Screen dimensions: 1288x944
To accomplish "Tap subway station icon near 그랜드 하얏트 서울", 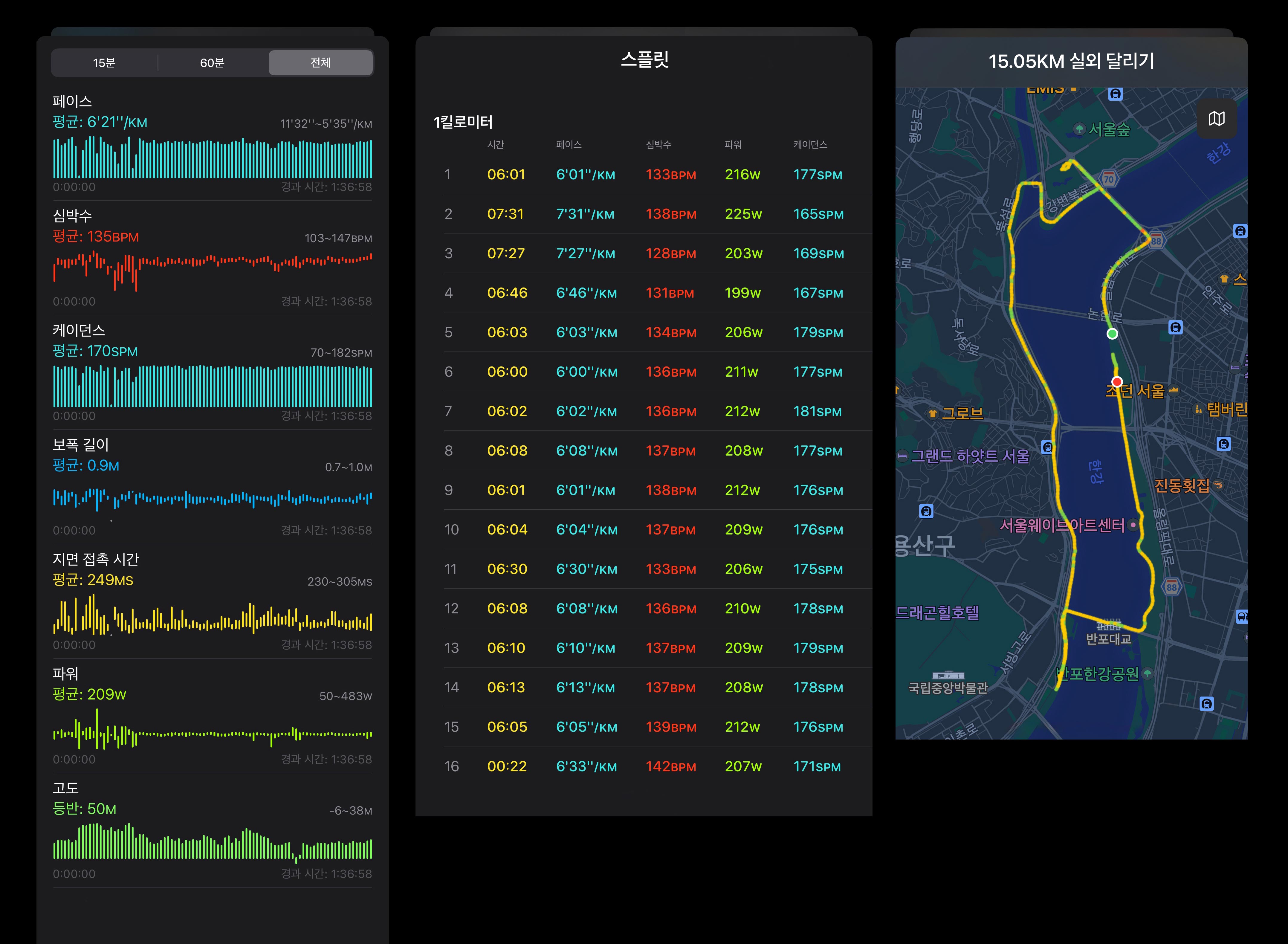I will point(1047,447).
